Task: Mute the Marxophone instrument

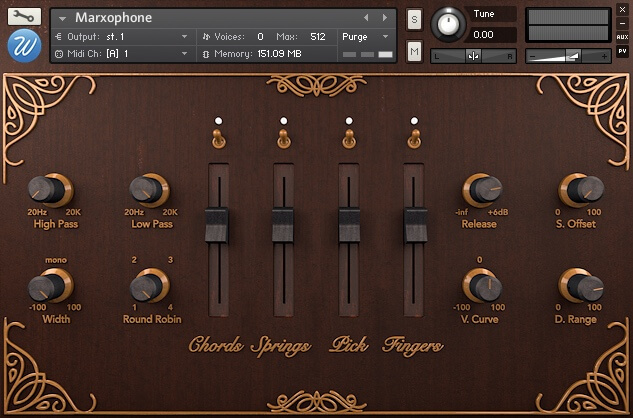Action: 414,51
